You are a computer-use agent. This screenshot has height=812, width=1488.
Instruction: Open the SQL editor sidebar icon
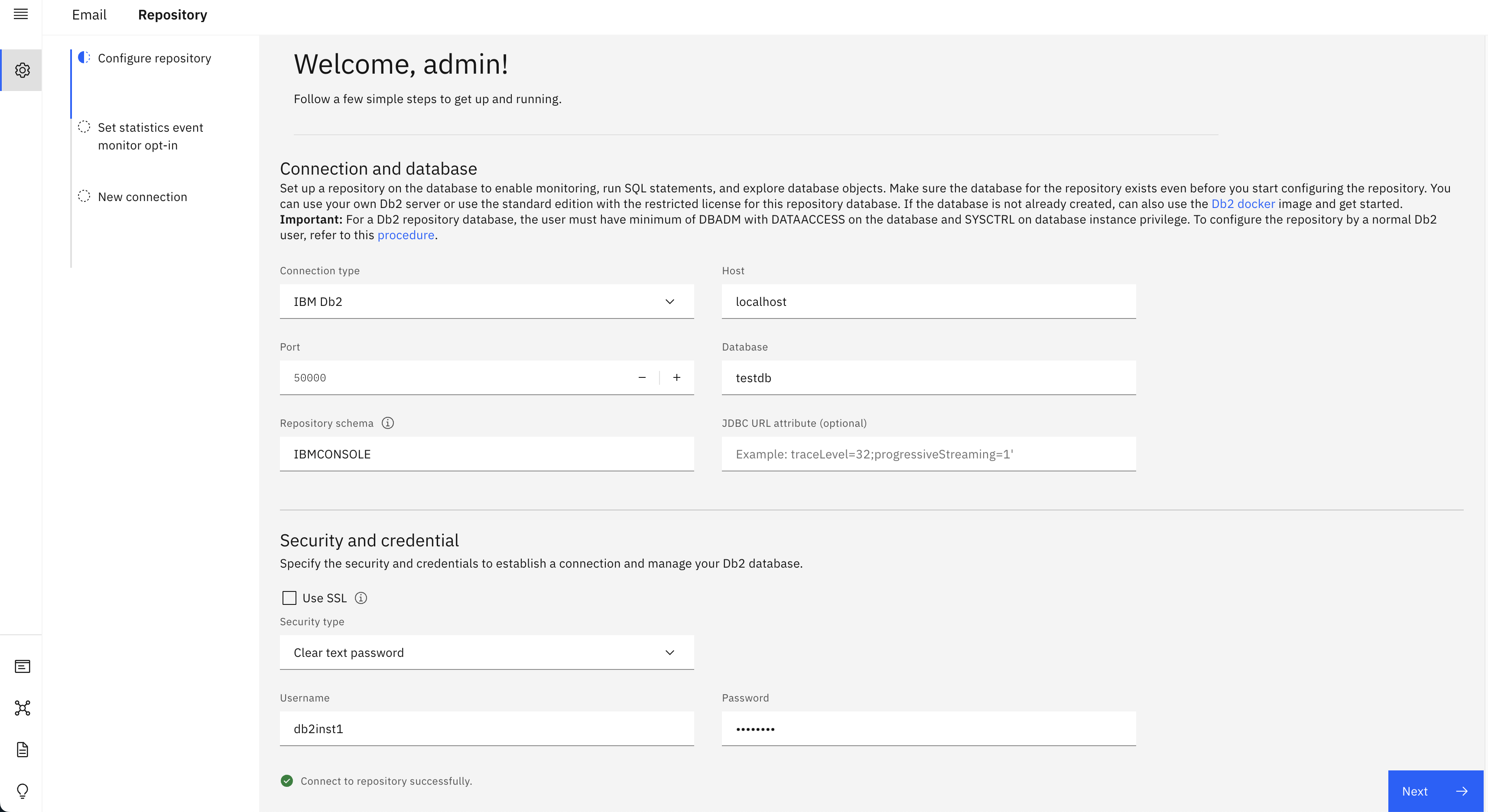22,666
